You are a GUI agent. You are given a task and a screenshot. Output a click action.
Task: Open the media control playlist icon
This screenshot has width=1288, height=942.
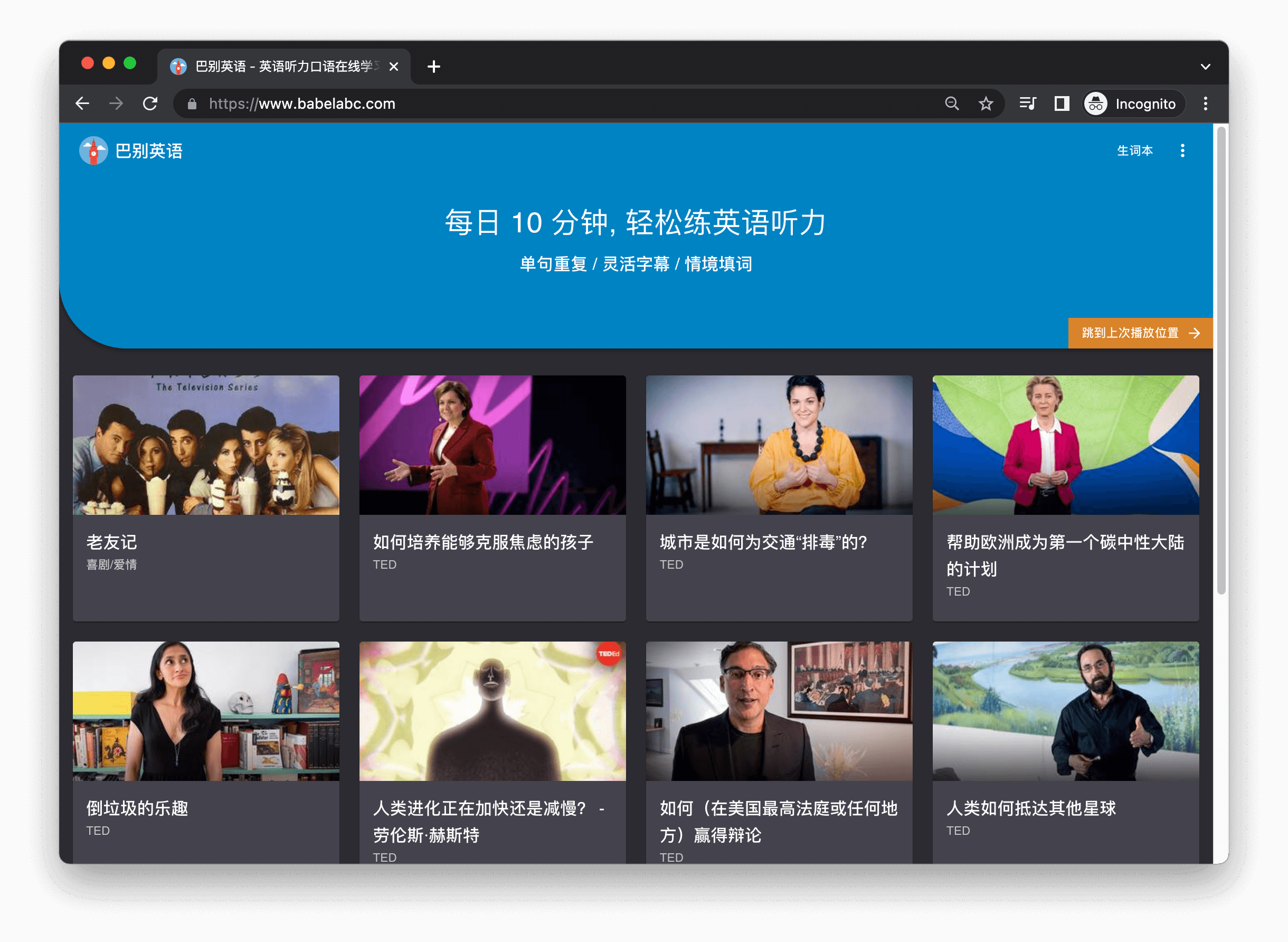pyautogui.click(x=1028, y=104)
